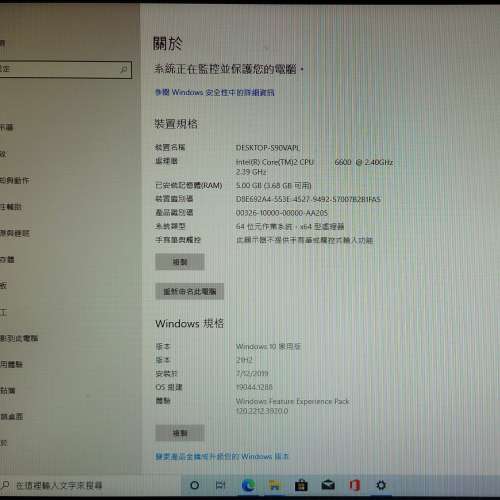Click the magnifier icon in settings search box
The height and width of the screenshot is (500, 500).
tap(124, 70)
